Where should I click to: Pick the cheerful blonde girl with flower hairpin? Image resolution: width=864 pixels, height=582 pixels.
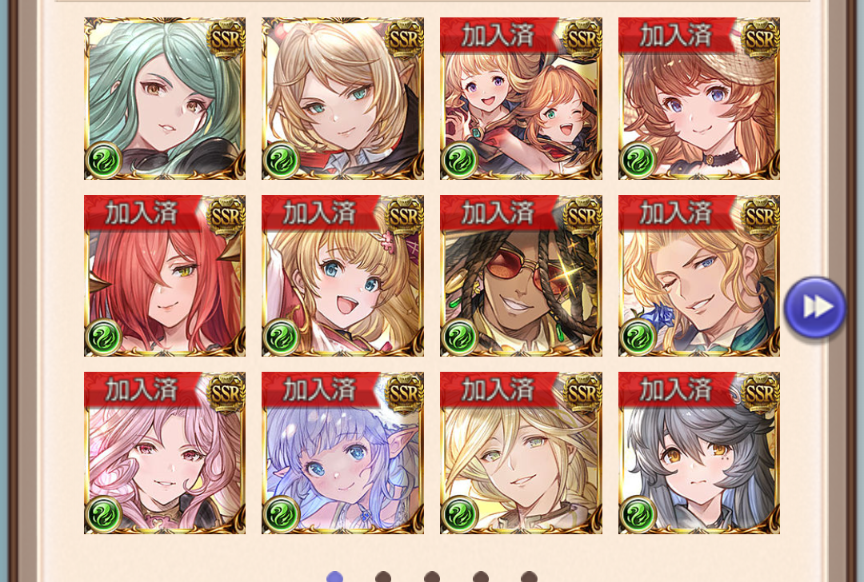(x=343, y=276)
